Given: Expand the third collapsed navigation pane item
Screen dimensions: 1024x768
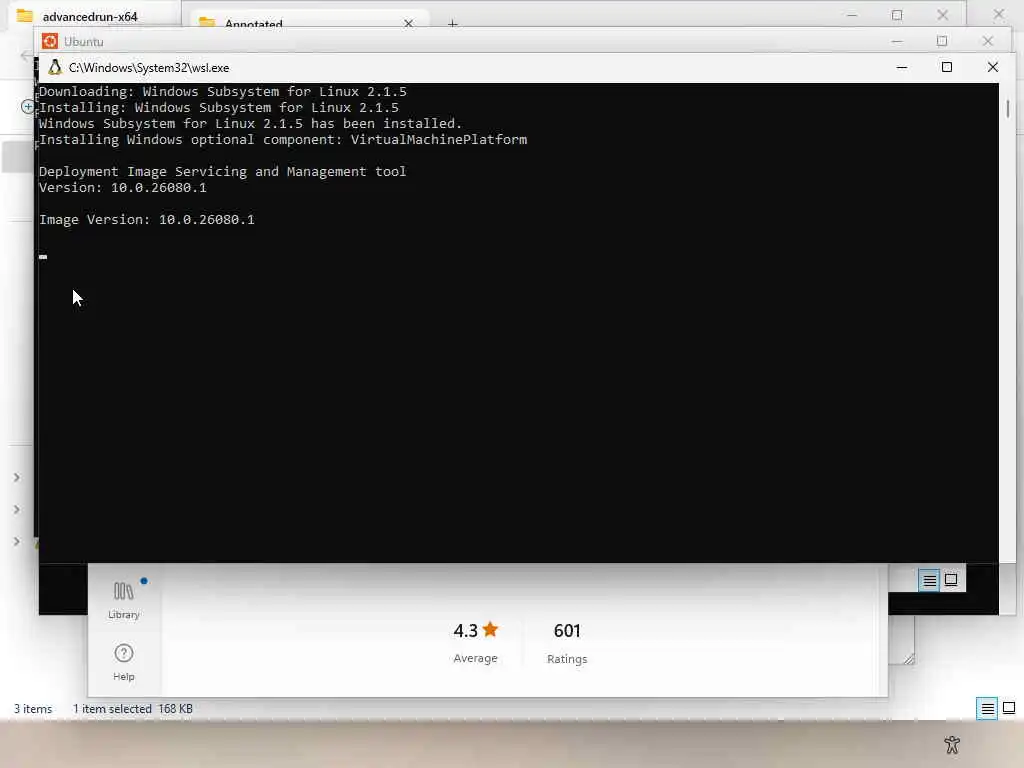Looking at the screenshot, I should pos(17,541).
